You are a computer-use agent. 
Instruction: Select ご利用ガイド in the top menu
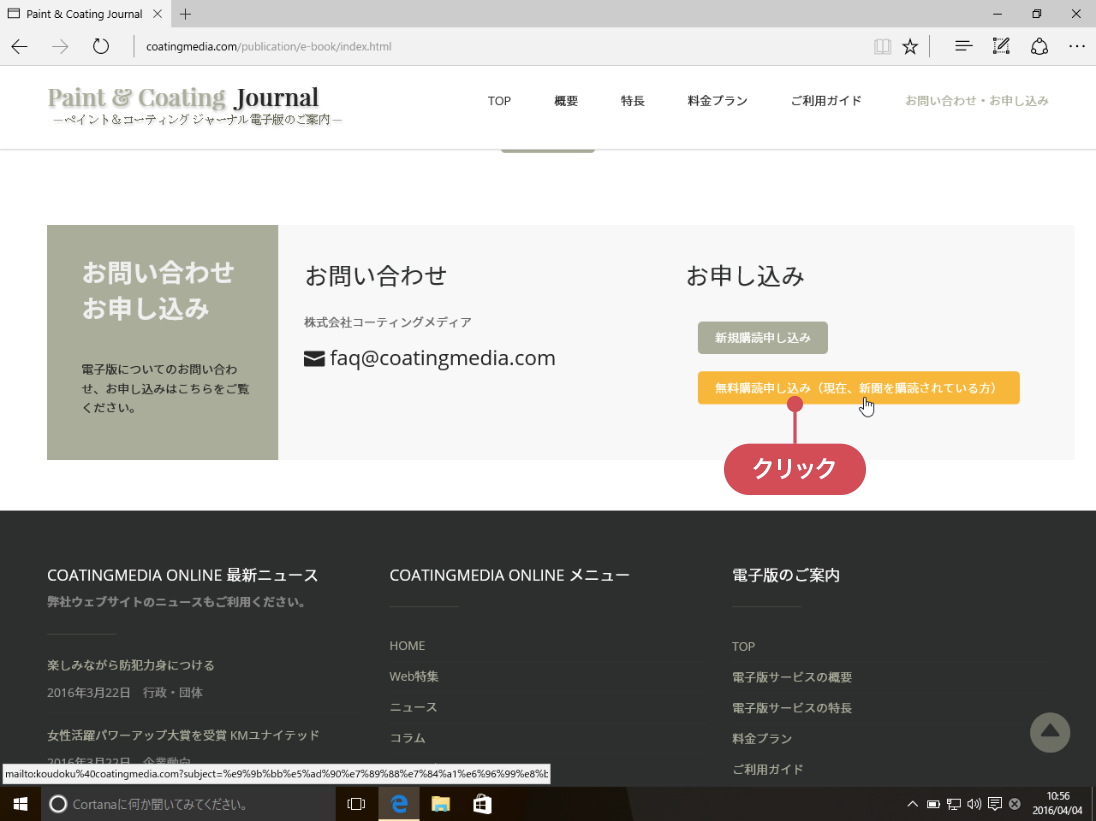(826, 101)
